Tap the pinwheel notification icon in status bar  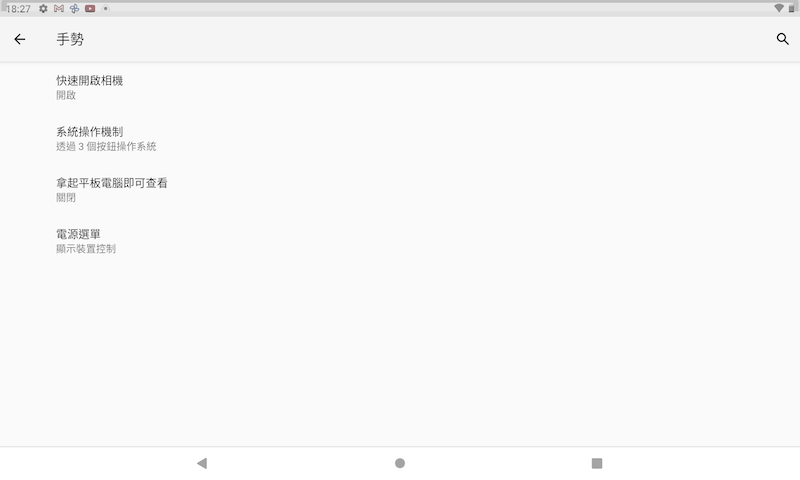click(74, 9)
